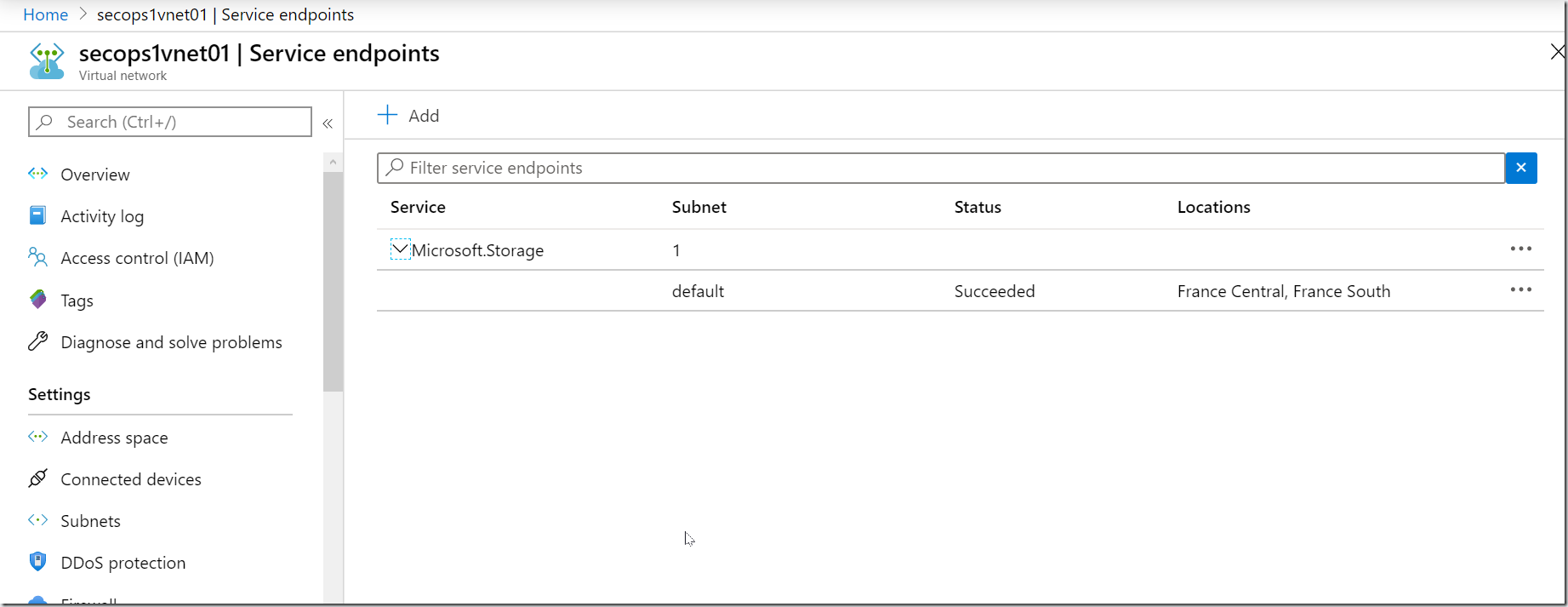The width and height of the screenshot is (1568, 607).
Task: Click the Access control (IAM) icon
Action: tap(37, 257)
